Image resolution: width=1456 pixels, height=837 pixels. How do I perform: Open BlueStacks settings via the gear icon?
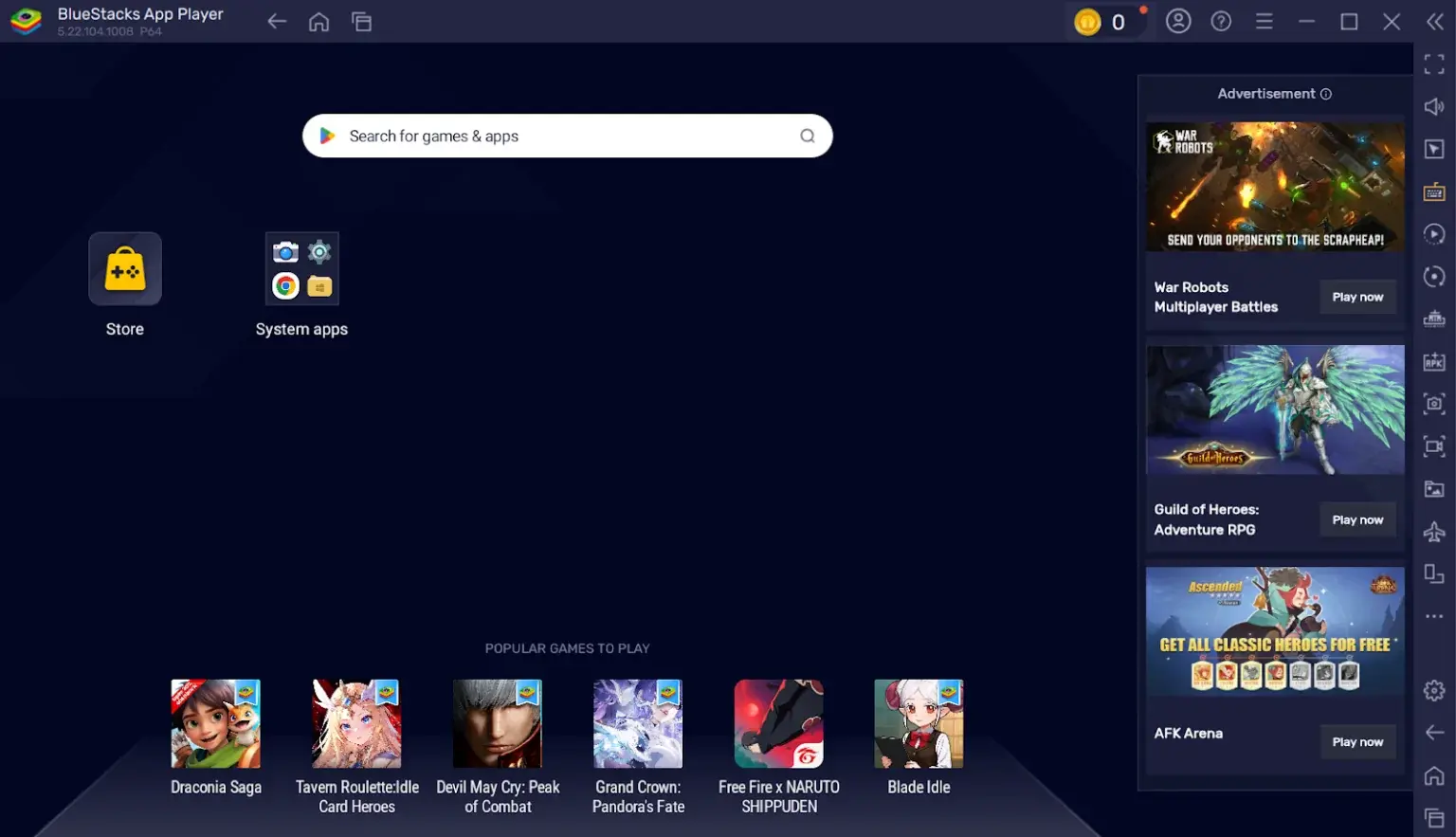(1434, 690)
